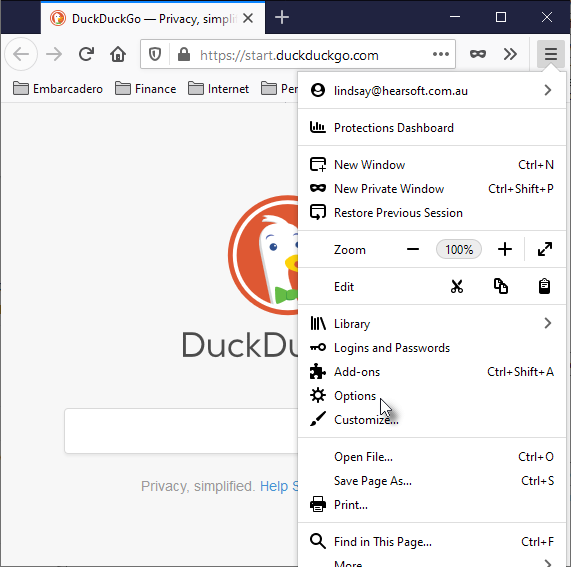Image resolution: width=571 pixels, height=567 pixels.
Task: Open the lindsay@hearsoft.com.au account entry
Action: 432,90
